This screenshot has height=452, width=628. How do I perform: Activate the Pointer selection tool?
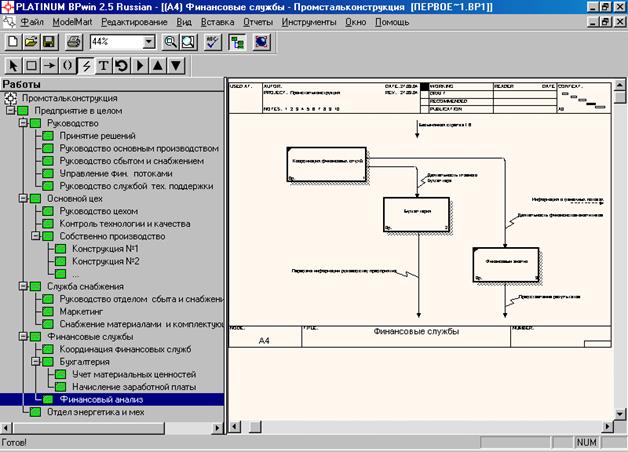[14, 66]
